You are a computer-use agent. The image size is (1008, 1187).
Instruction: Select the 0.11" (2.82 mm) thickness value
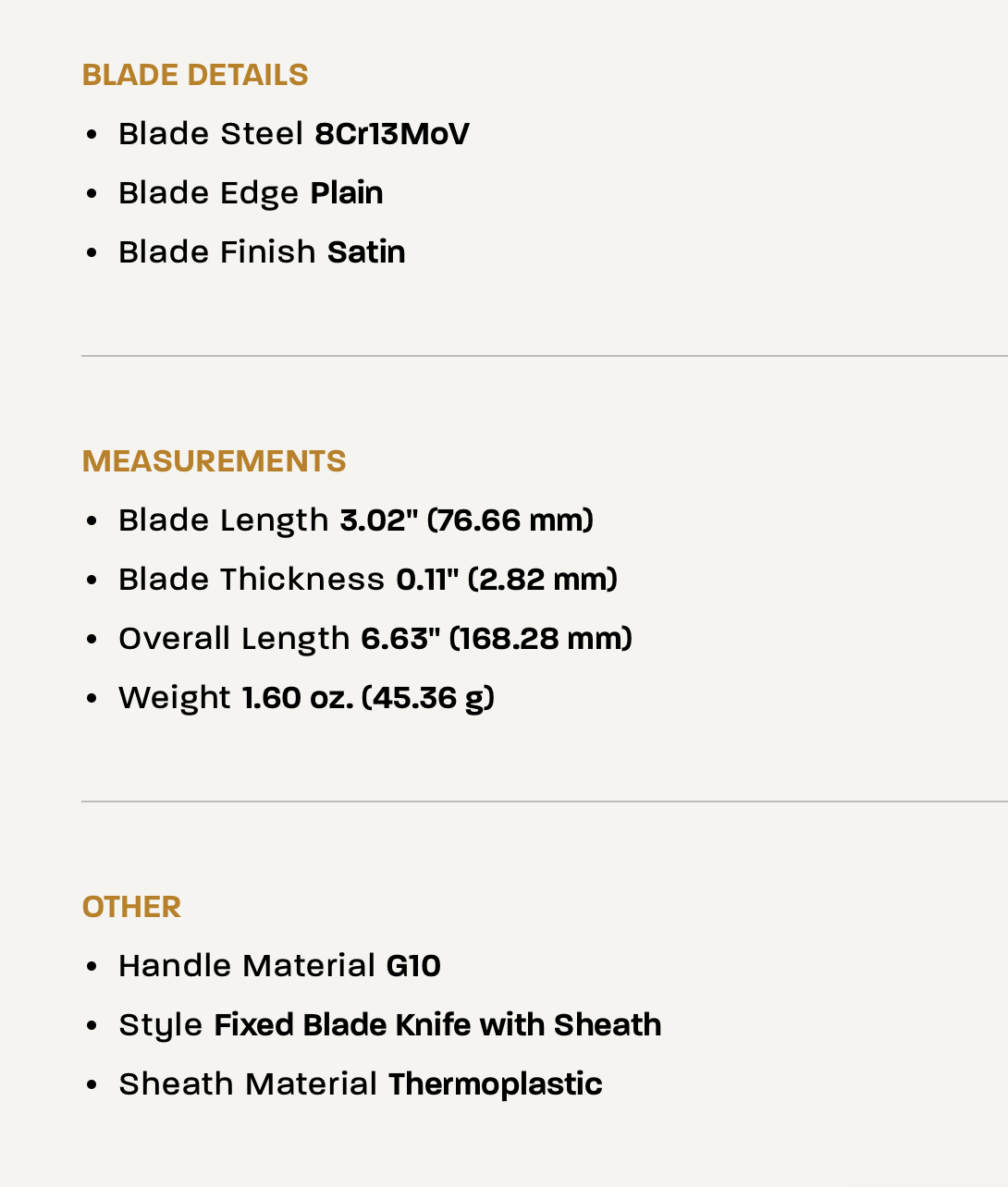(507, 580)
